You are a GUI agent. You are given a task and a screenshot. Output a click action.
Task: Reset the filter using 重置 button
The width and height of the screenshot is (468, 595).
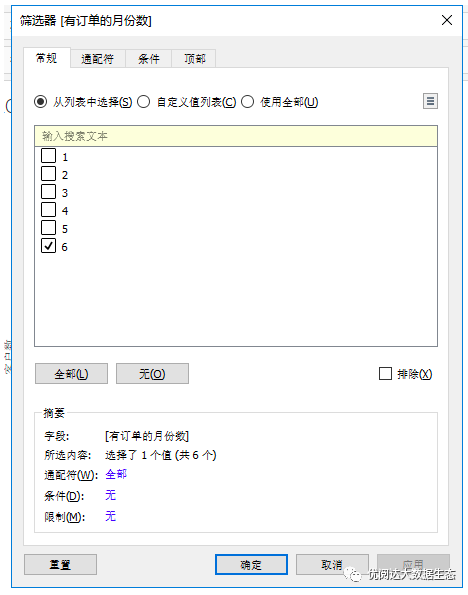point(60,565)
